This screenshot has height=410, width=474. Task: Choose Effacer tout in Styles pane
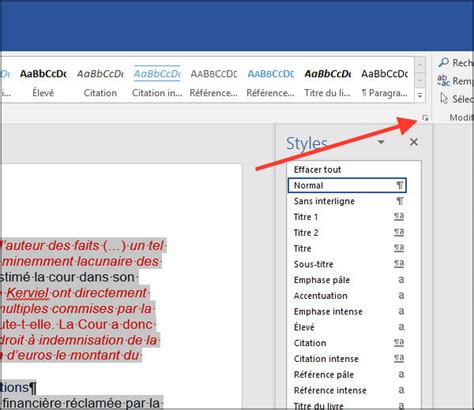pyautogui.click(x=347, y=170)
